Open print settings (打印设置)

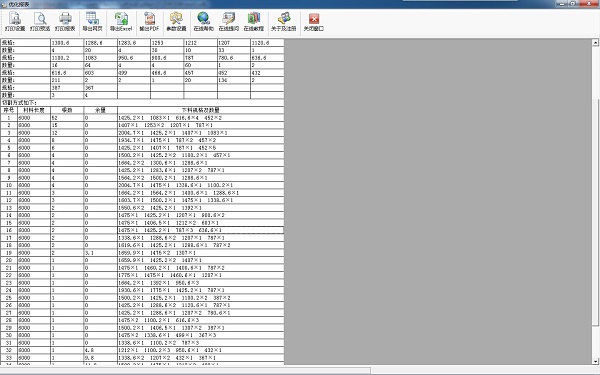[x=15, y=22]
